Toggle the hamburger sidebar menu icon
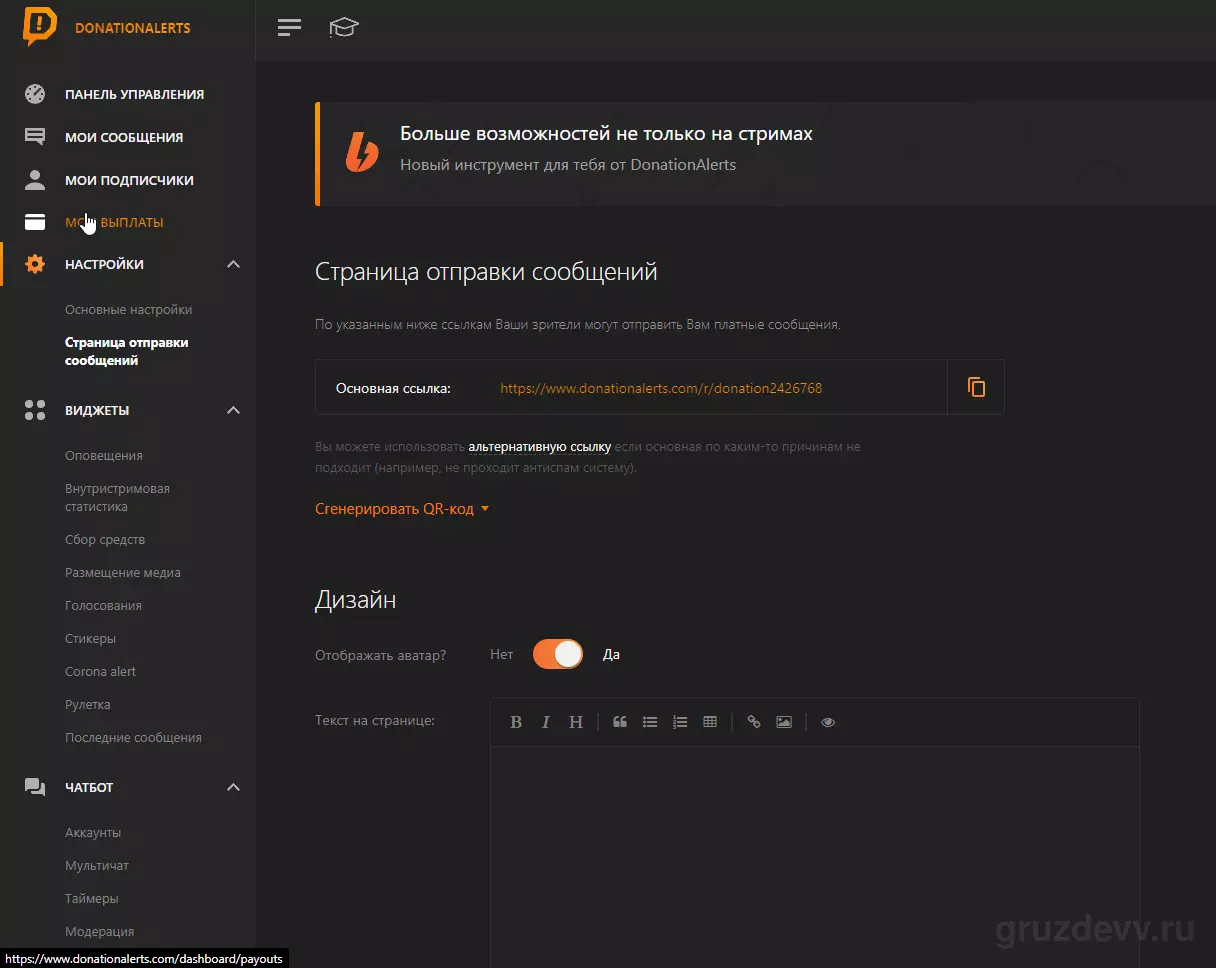Image resolution: width=1216 pixels, height=968 pixels. [289, 27]
